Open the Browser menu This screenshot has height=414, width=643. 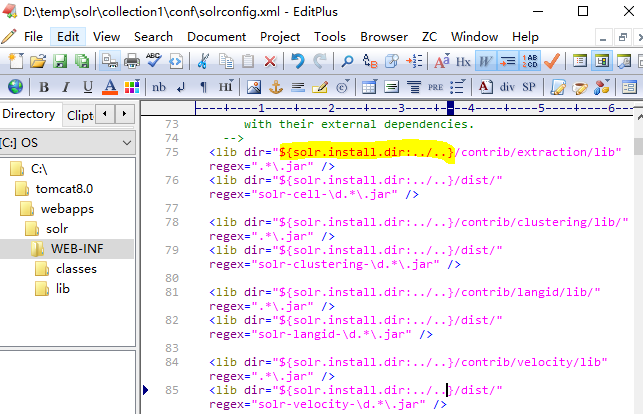tap(384, 37)
